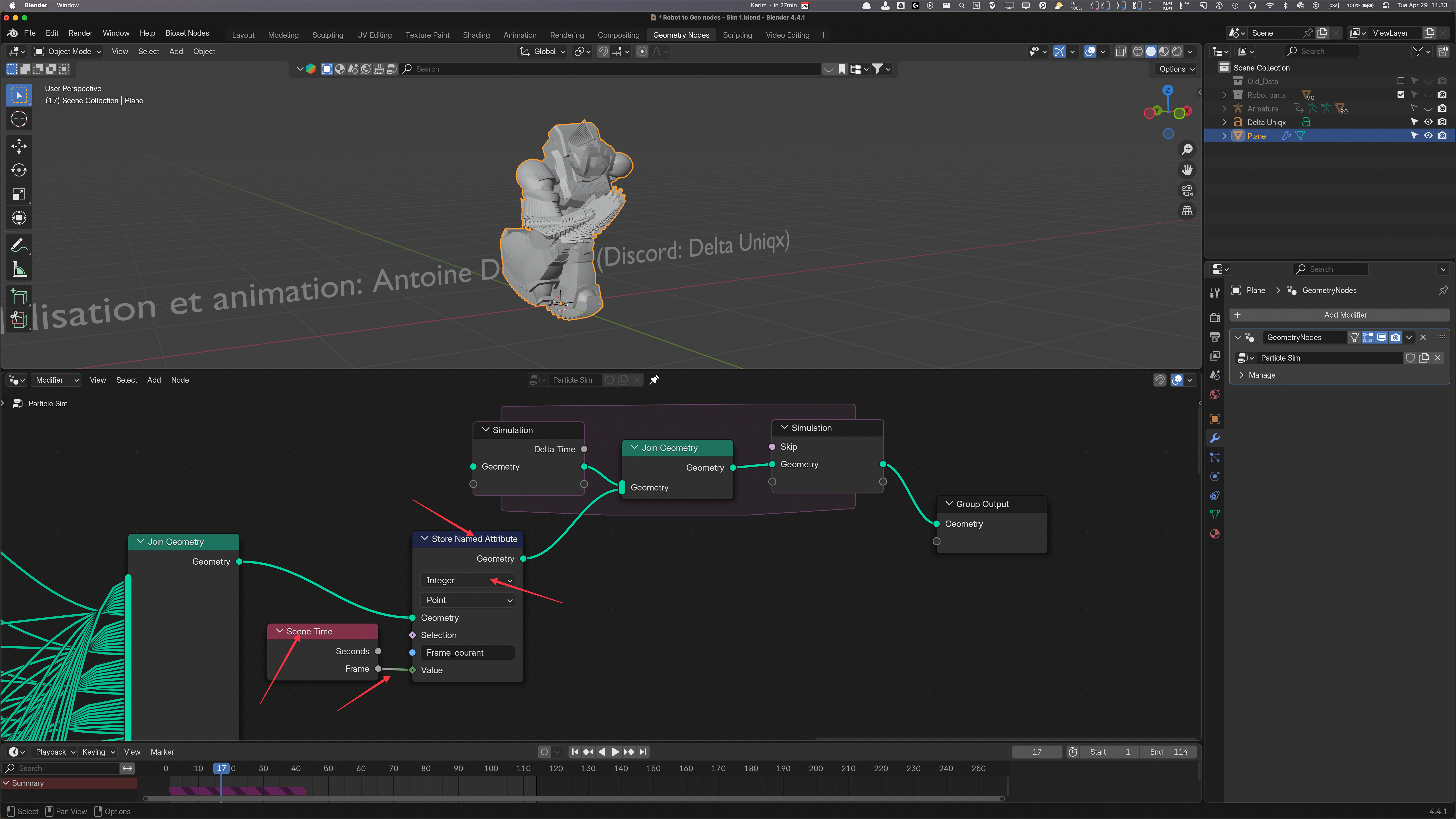Collapse the Scene Time node
Image resolution: width=1456 pixels, height=819 pixels.
[279, 631]
